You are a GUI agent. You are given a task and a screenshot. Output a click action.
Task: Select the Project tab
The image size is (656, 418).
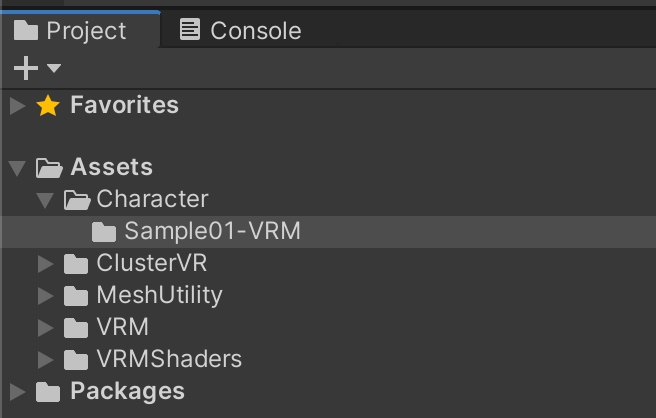tap(70, 30)
